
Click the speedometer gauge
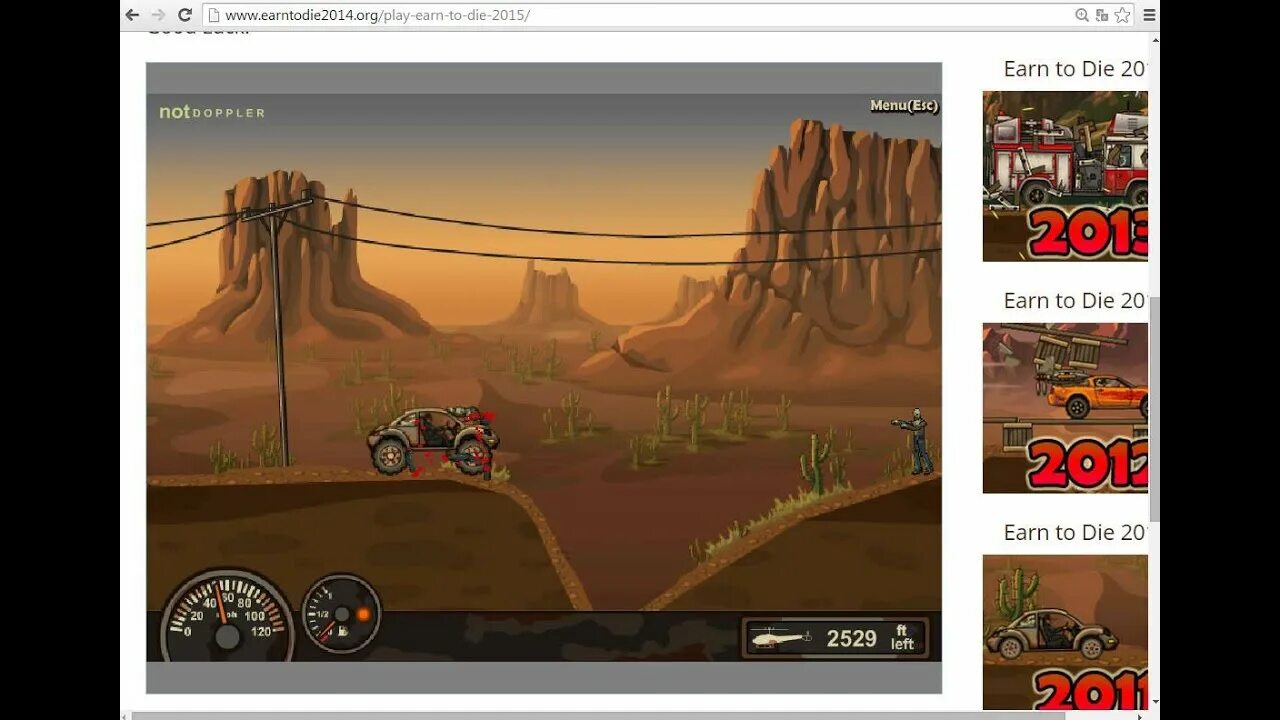click(x=227, y=617)
